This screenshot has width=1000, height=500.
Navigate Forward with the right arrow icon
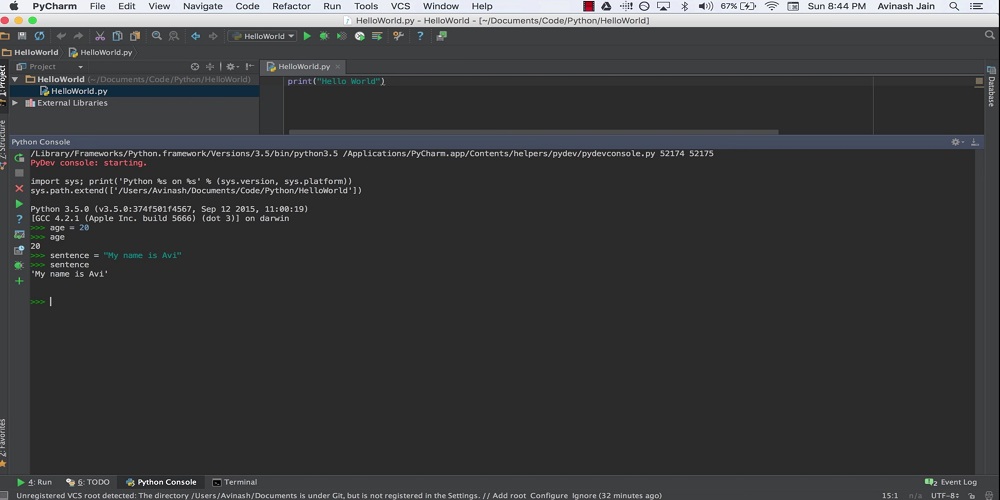(213, 36)
